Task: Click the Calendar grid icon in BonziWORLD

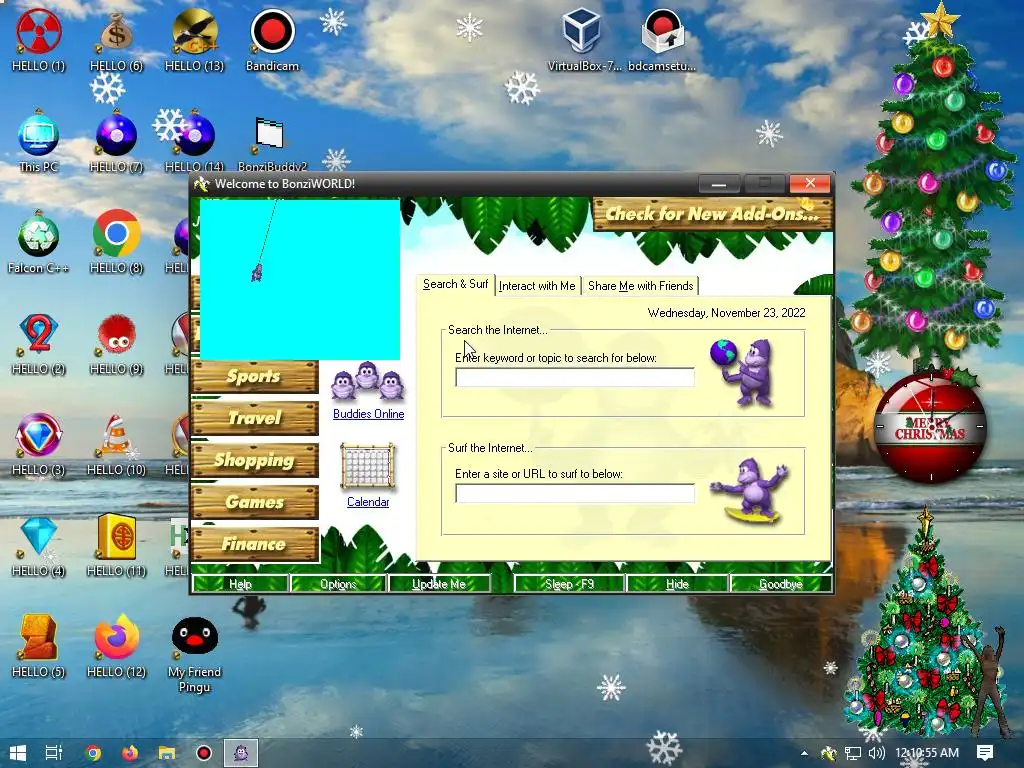Action: click(368, 466)
